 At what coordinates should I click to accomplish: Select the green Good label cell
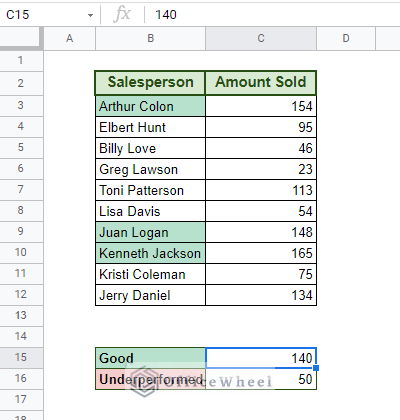(150, 358)
